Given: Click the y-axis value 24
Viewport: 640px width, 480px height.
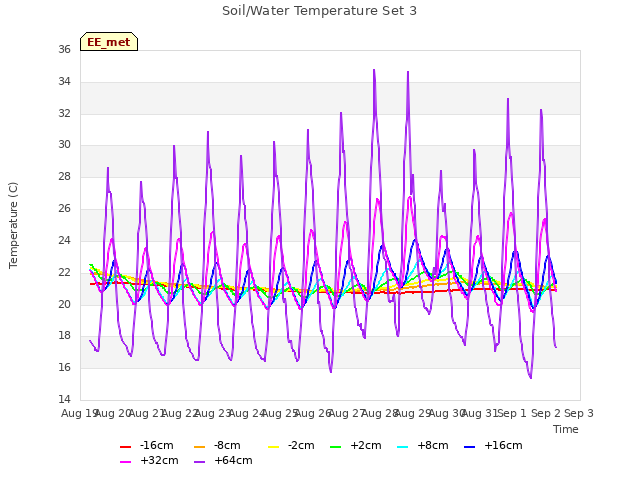Looking at the screenshot, I should (64, 240).
